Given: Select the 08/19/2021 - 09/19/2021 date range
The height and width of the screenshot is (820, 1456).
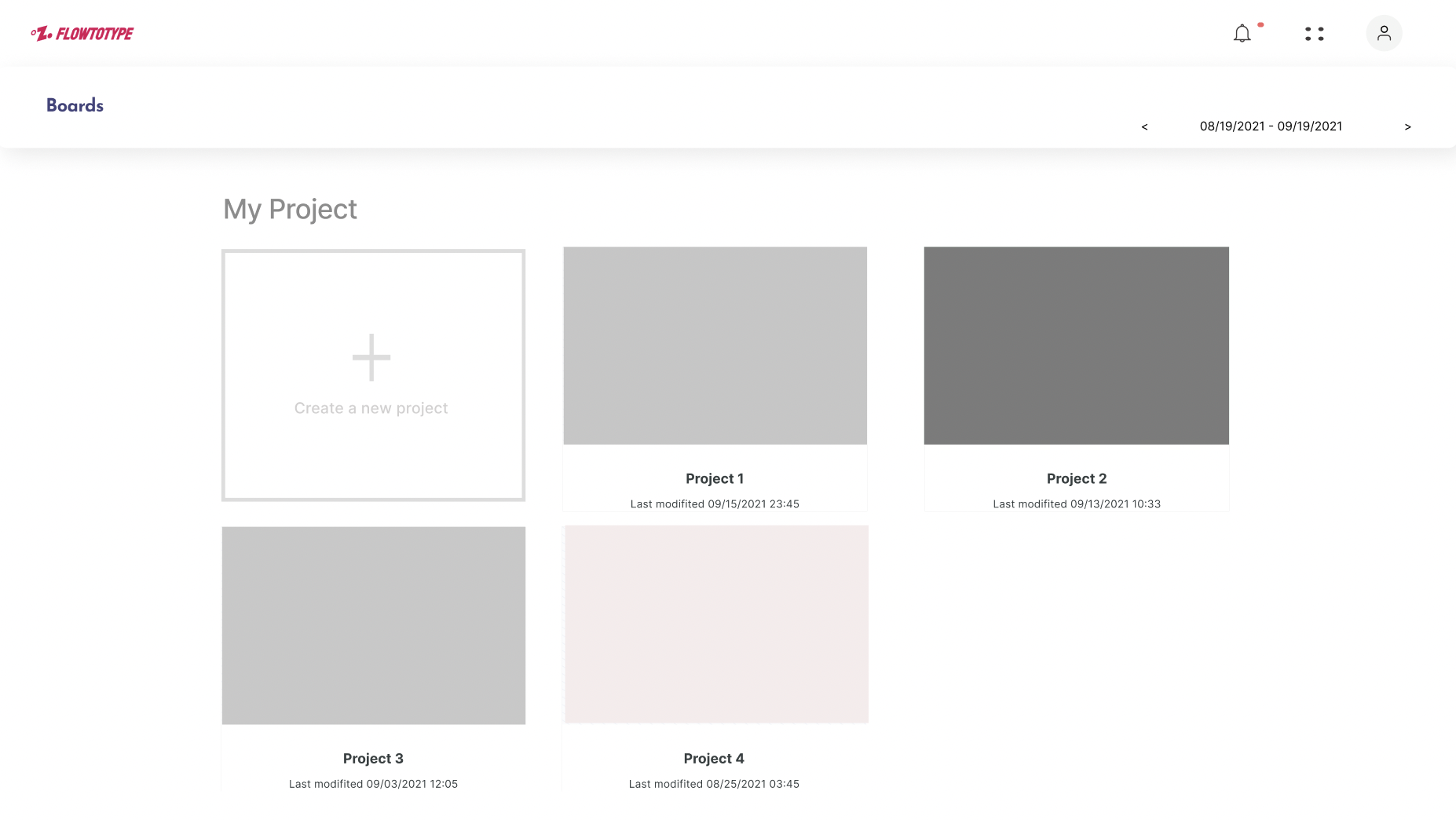Looking at the screenshot, I should [1271, 126].
